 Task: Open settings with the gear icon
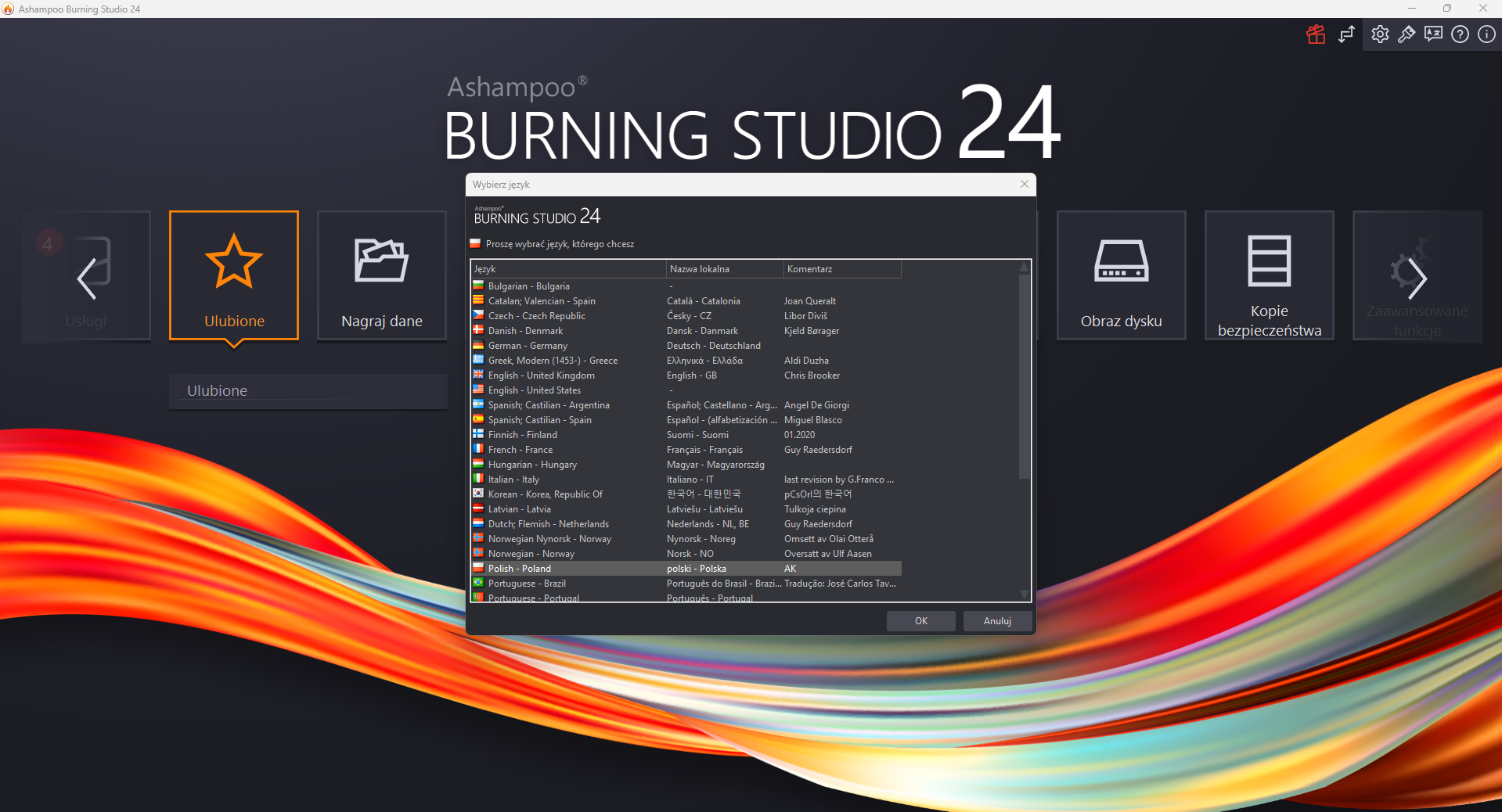point(1380,34)
